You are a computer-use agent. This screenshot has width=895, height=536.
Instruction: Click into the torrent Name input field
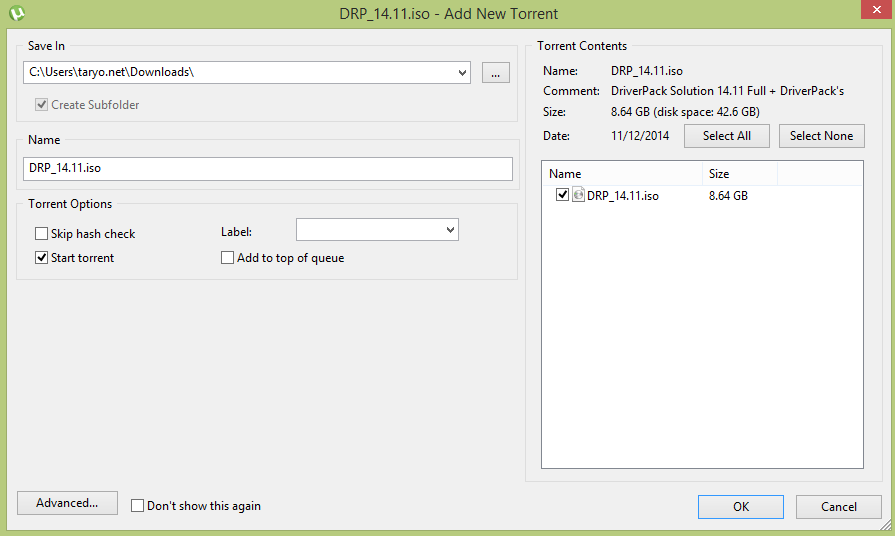pyautogui.click(x=268, y=168)
